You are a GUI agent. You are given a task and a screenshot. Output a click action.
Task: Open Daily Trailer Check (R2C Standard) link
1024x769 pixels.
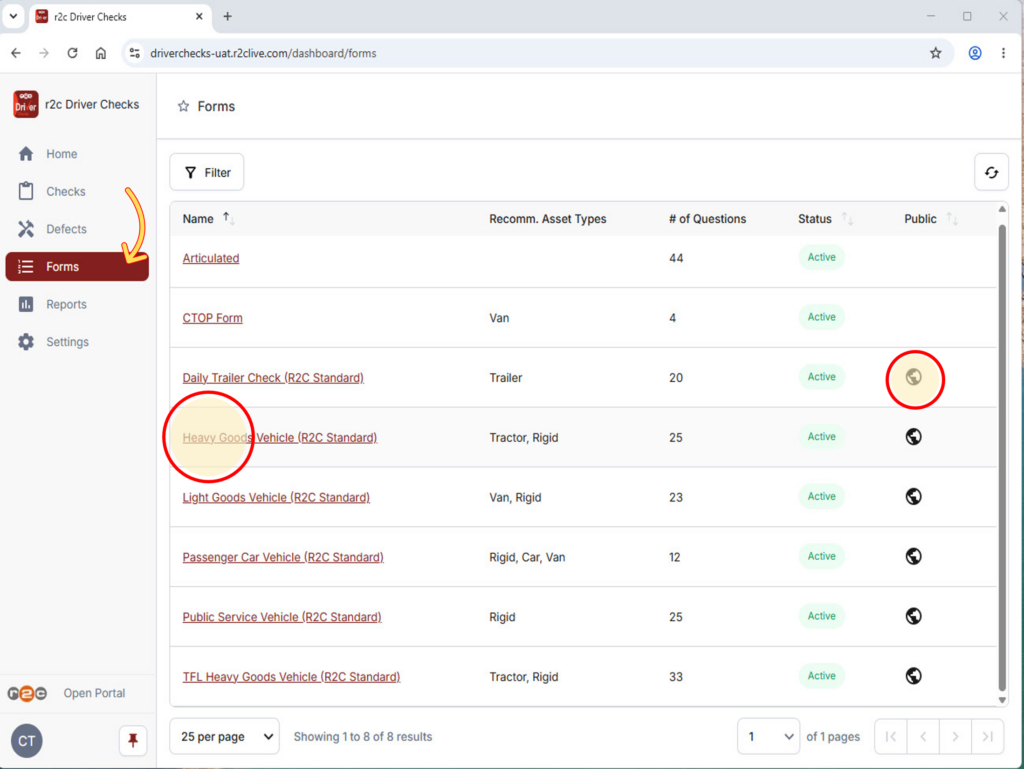tap(273, 377)
